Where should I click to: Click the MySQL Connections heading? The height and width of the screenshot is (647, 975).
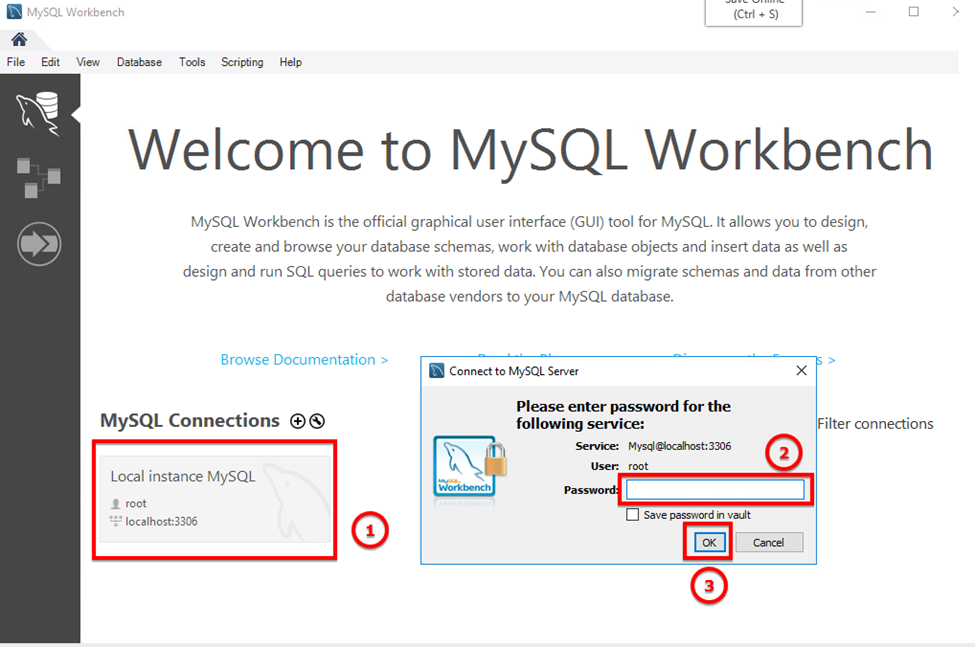tap(190, 421)
